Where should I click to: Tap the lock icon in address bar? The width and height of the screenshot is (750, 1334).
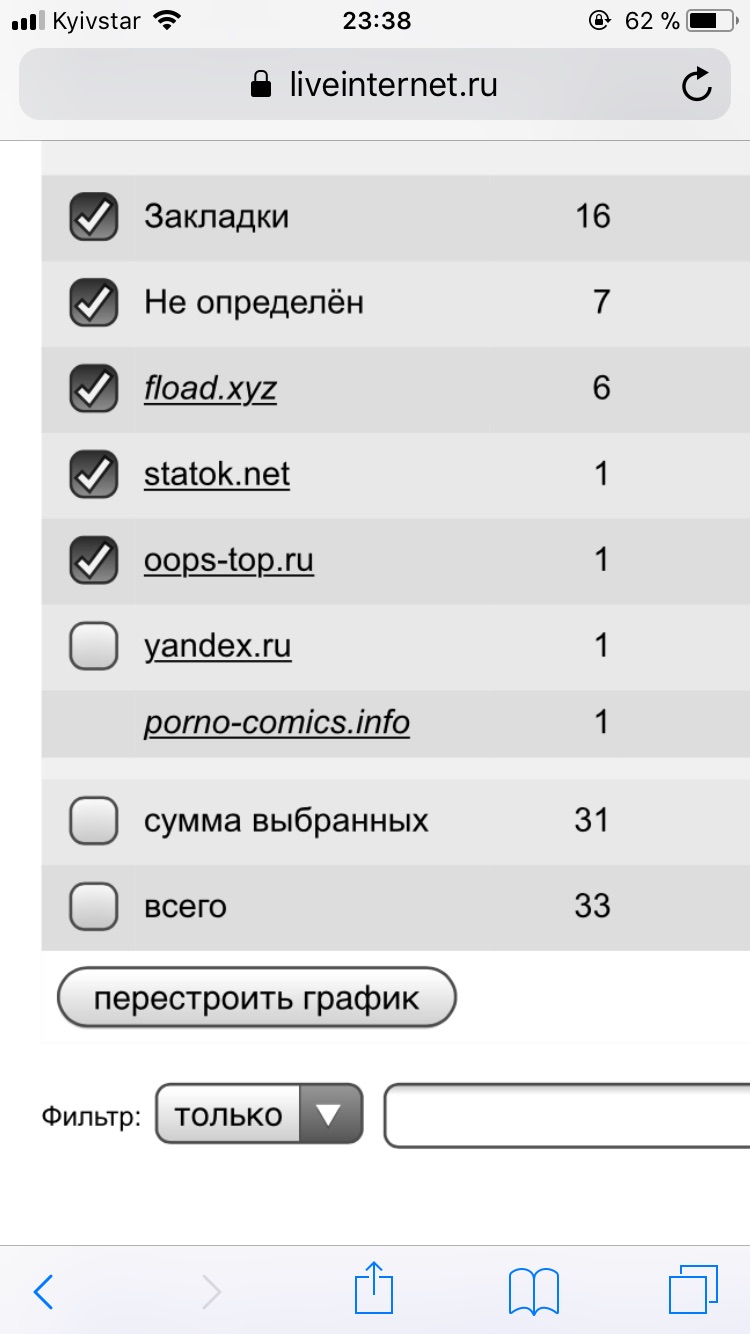click(x=262, y=85)
